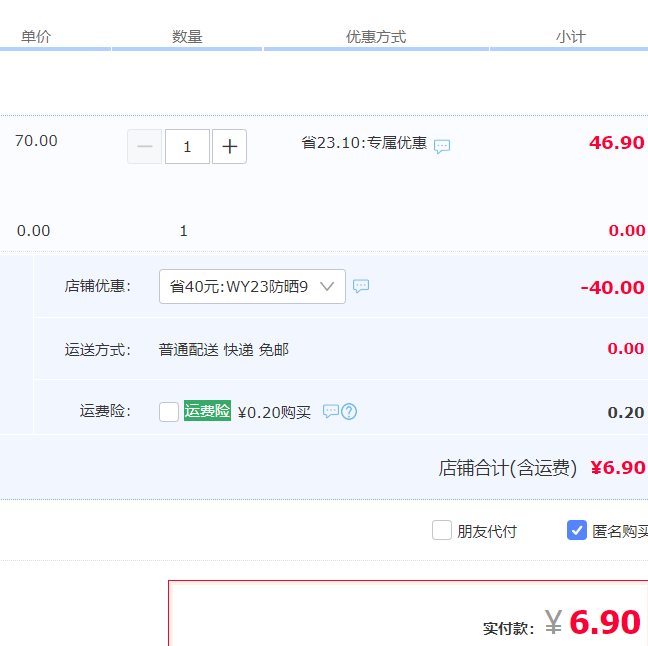Click the 优惠方式 column header

coord(376,37)
